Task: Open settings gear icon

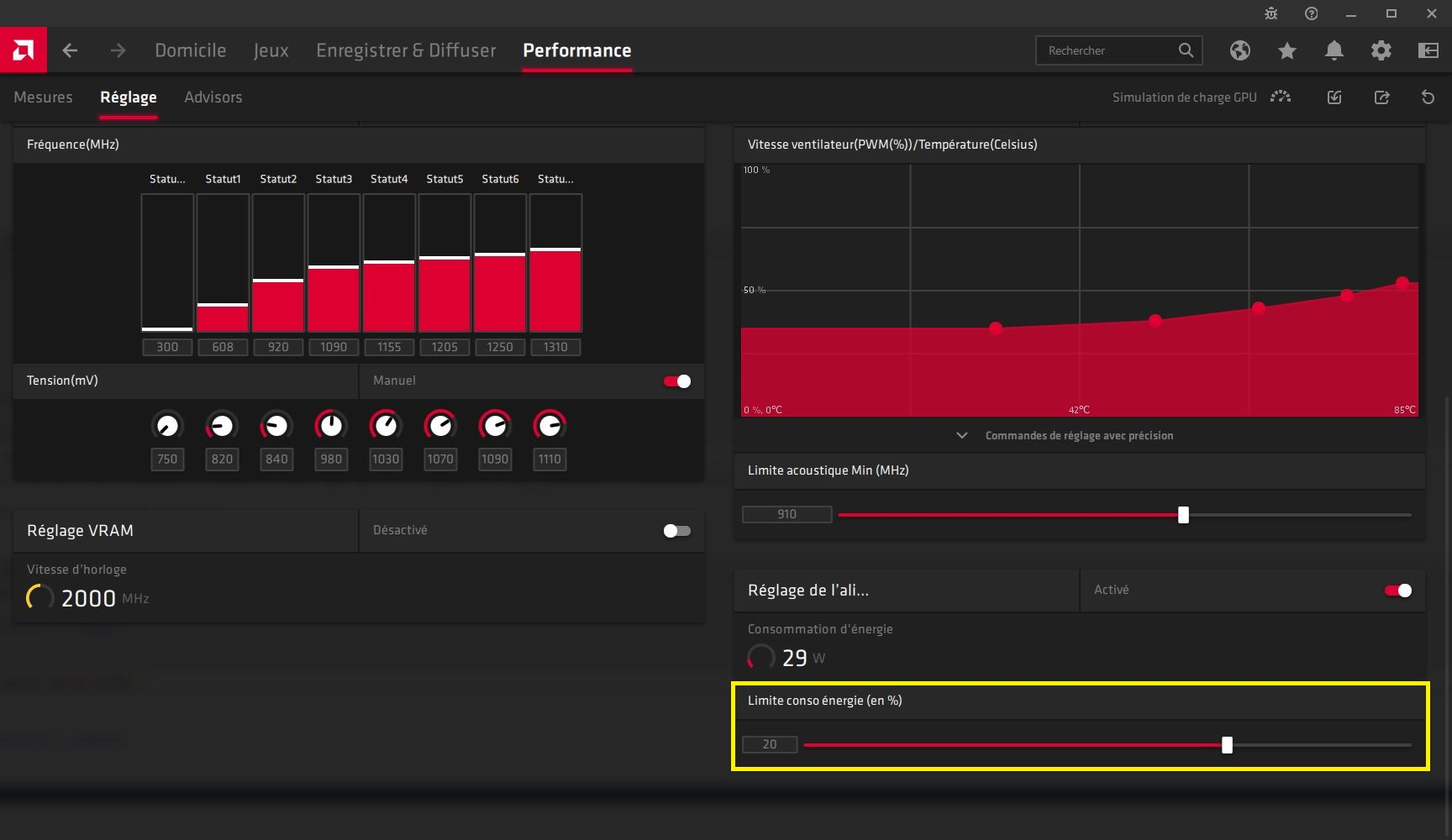Action: (1381, 50)
